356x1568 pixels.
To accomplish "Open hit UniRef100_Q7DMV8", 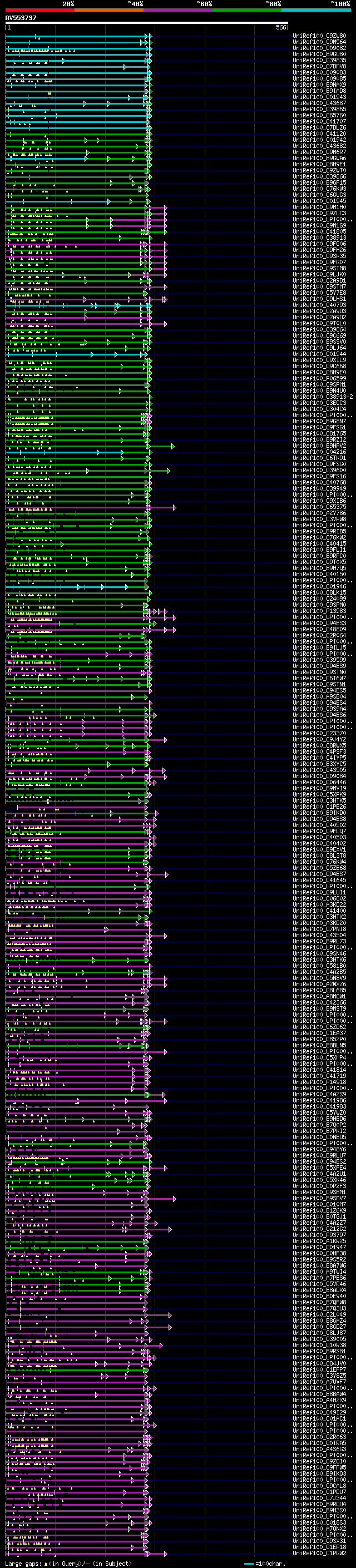I will [319, 66].
